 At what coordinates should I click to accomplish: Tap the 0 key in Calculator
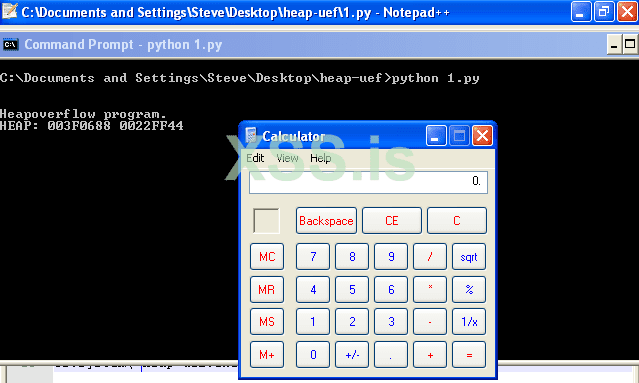313,354
